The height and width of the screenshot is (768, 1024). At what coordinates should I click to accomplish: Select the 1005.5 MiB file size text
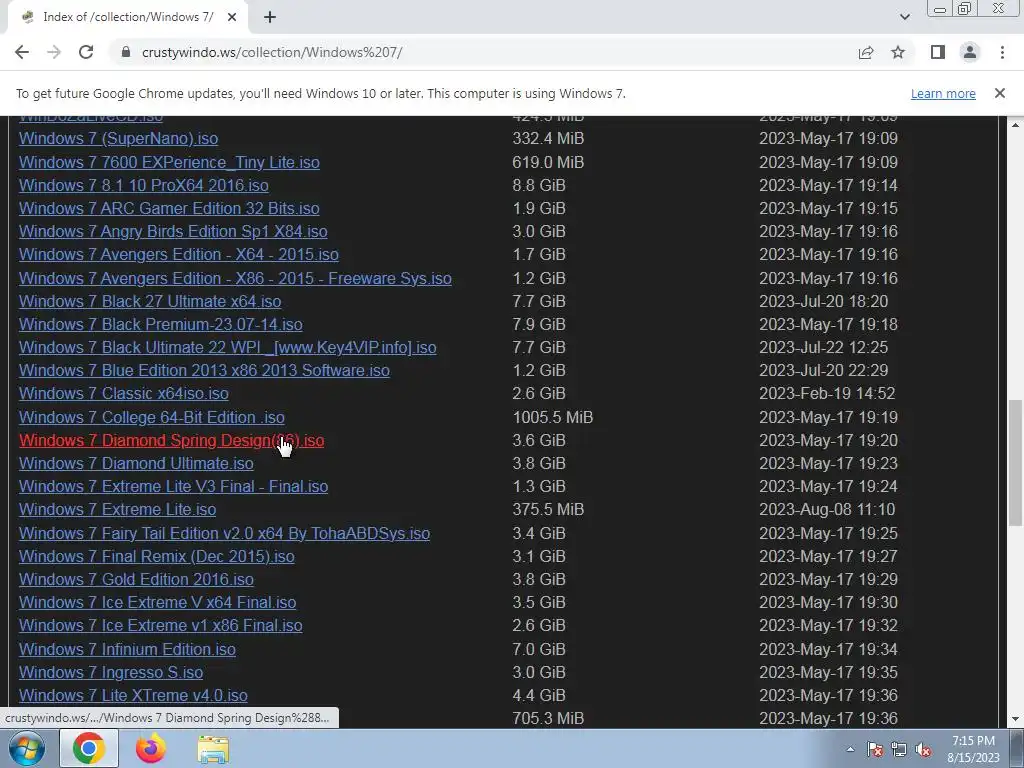pos(552,417)
